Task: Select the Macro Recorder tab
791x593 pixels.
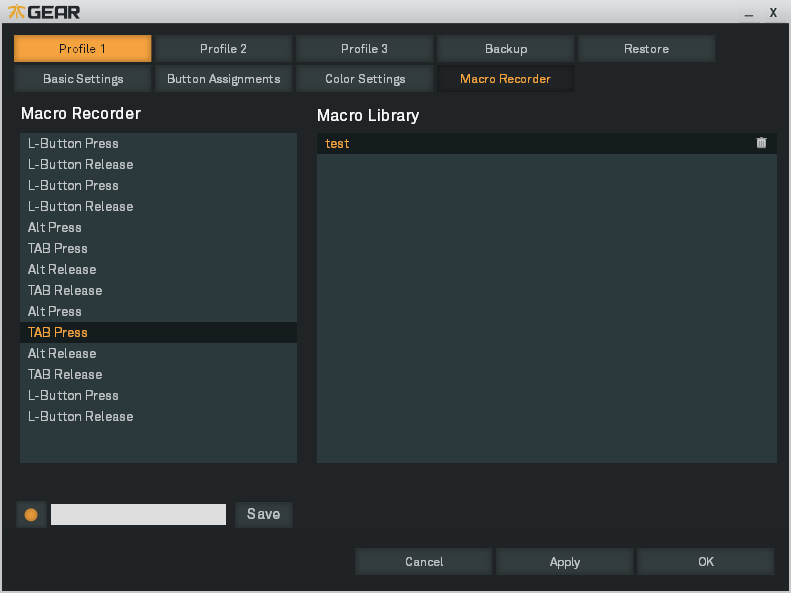Action: coord(505,79)
